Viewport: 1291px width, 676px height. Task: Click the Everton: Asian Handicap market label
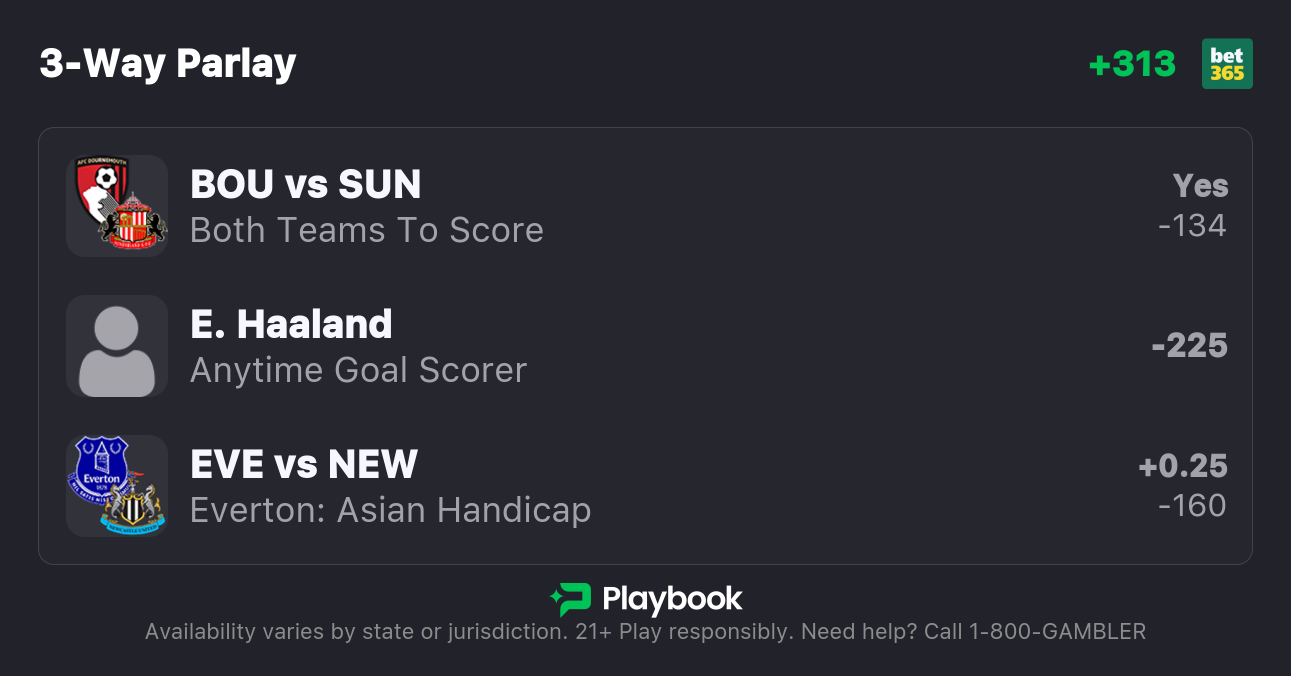[x=390, y=510]
